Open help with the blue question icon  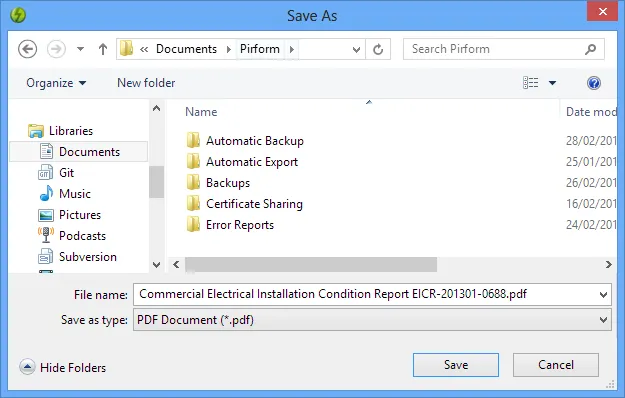coord(594,83)
